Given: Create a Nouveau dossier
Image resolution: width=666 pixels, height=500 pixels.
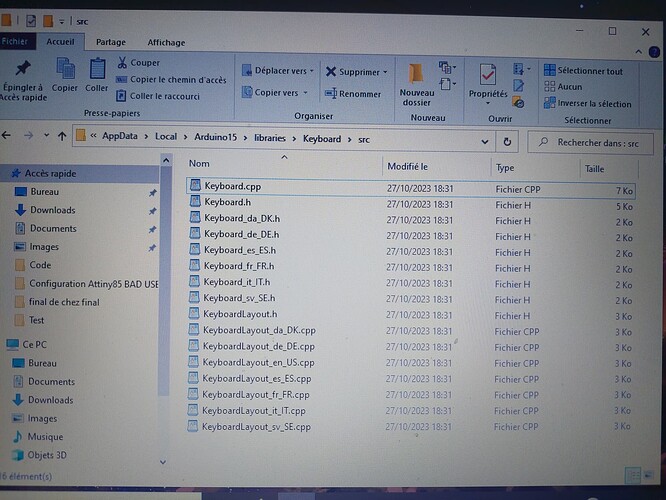Looking at the screenshot, I should pos(417,85).
